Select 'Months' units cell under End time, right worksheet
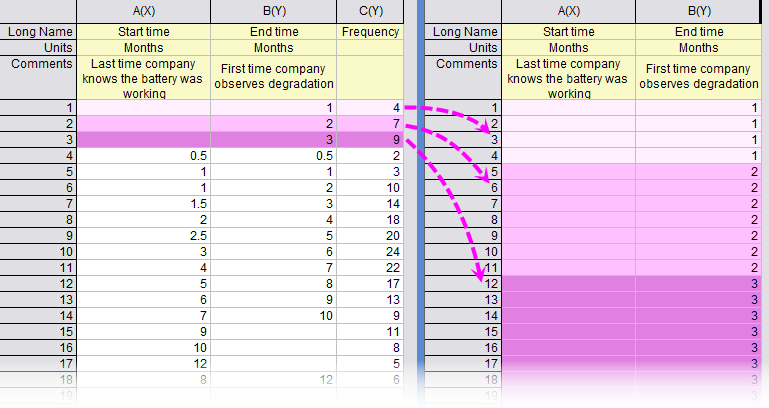769x408 pixels. pos(699,48)
